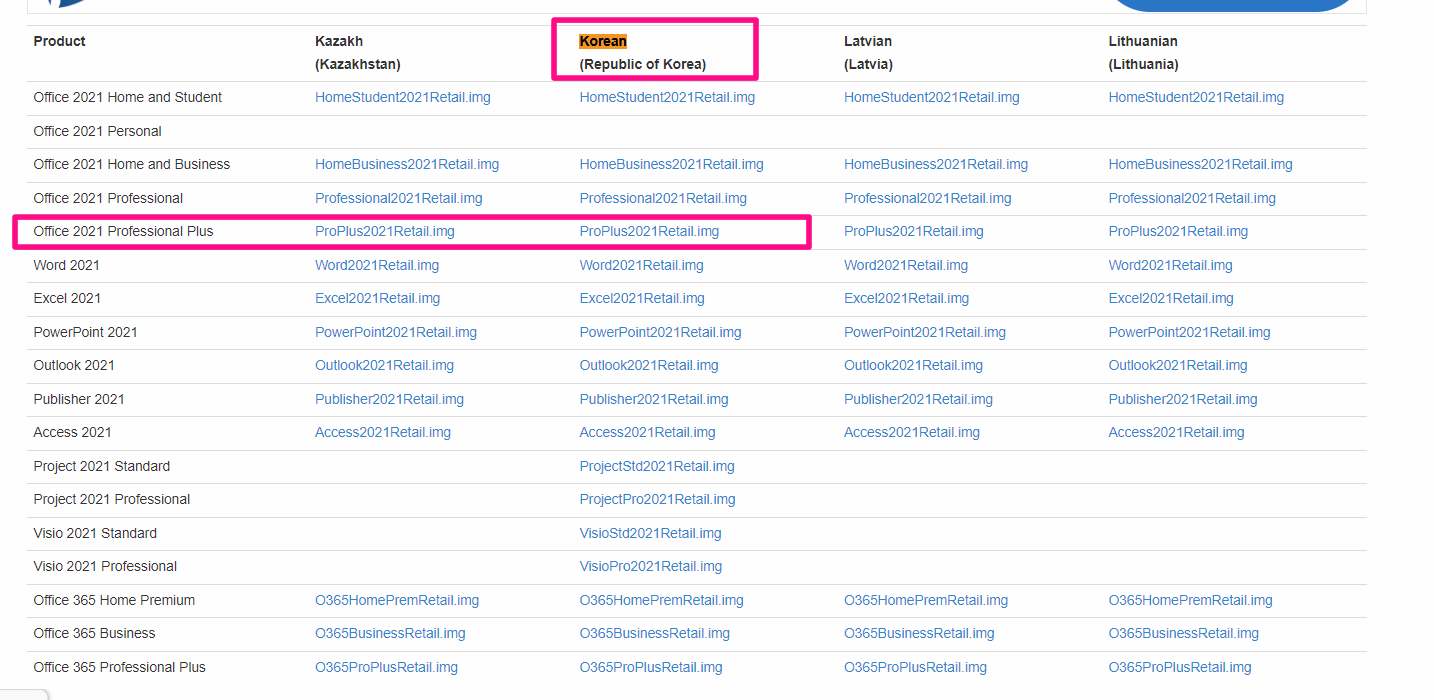Viewport: 1434px width, 700px height.
Task: Get Latvian Word2021Retail.img
Action: 906,265
